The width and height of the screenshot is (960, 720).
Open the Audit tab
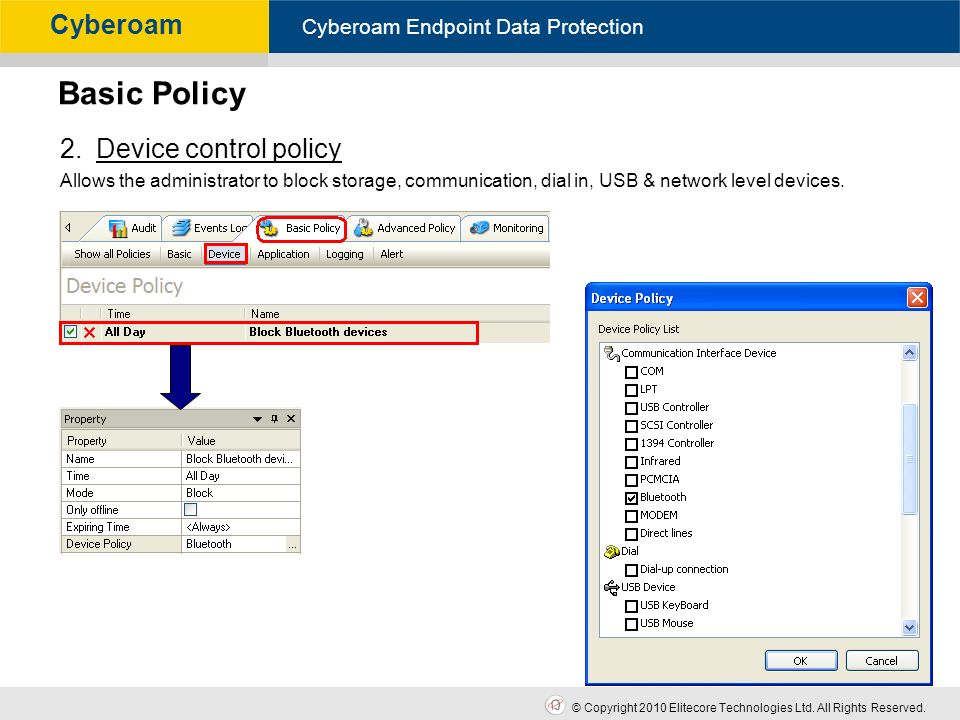[132, 228]
